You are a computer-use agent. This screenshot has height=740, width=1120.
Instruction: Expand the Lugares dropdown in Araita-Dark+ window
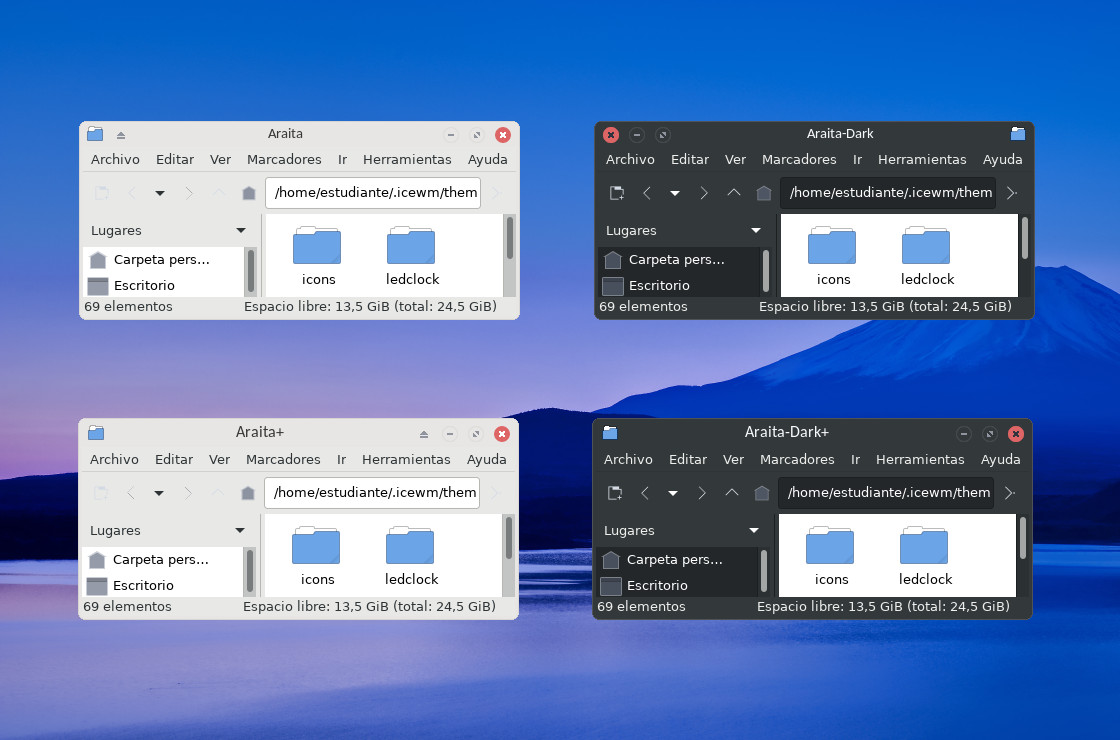(x=754, y=531)
